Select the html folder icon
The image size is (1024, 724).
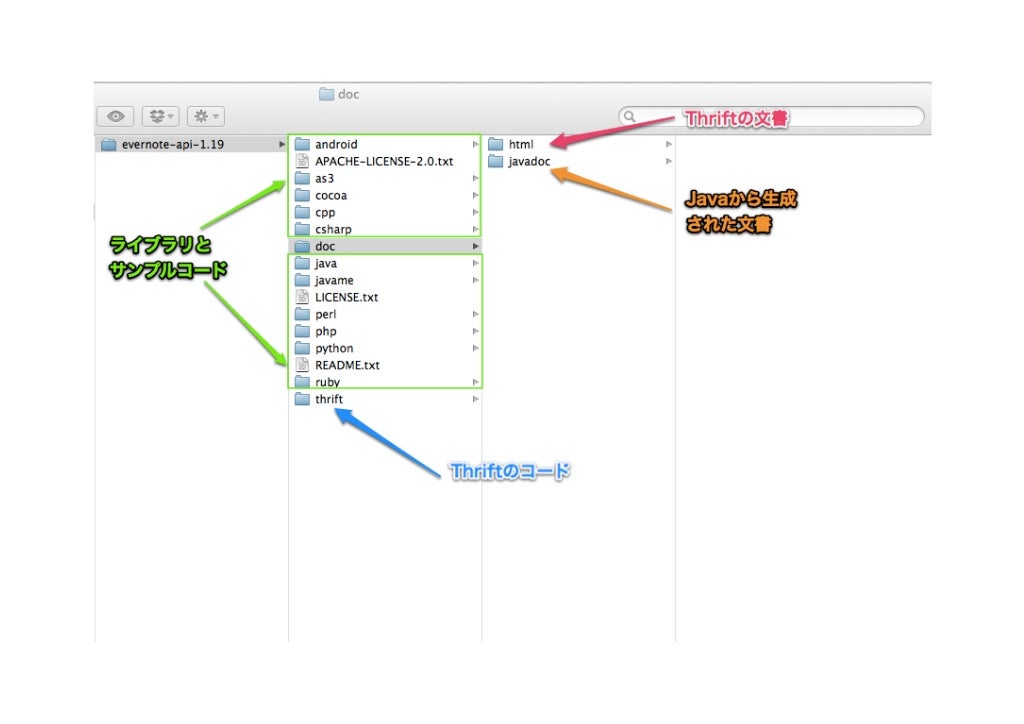(496, 144)
